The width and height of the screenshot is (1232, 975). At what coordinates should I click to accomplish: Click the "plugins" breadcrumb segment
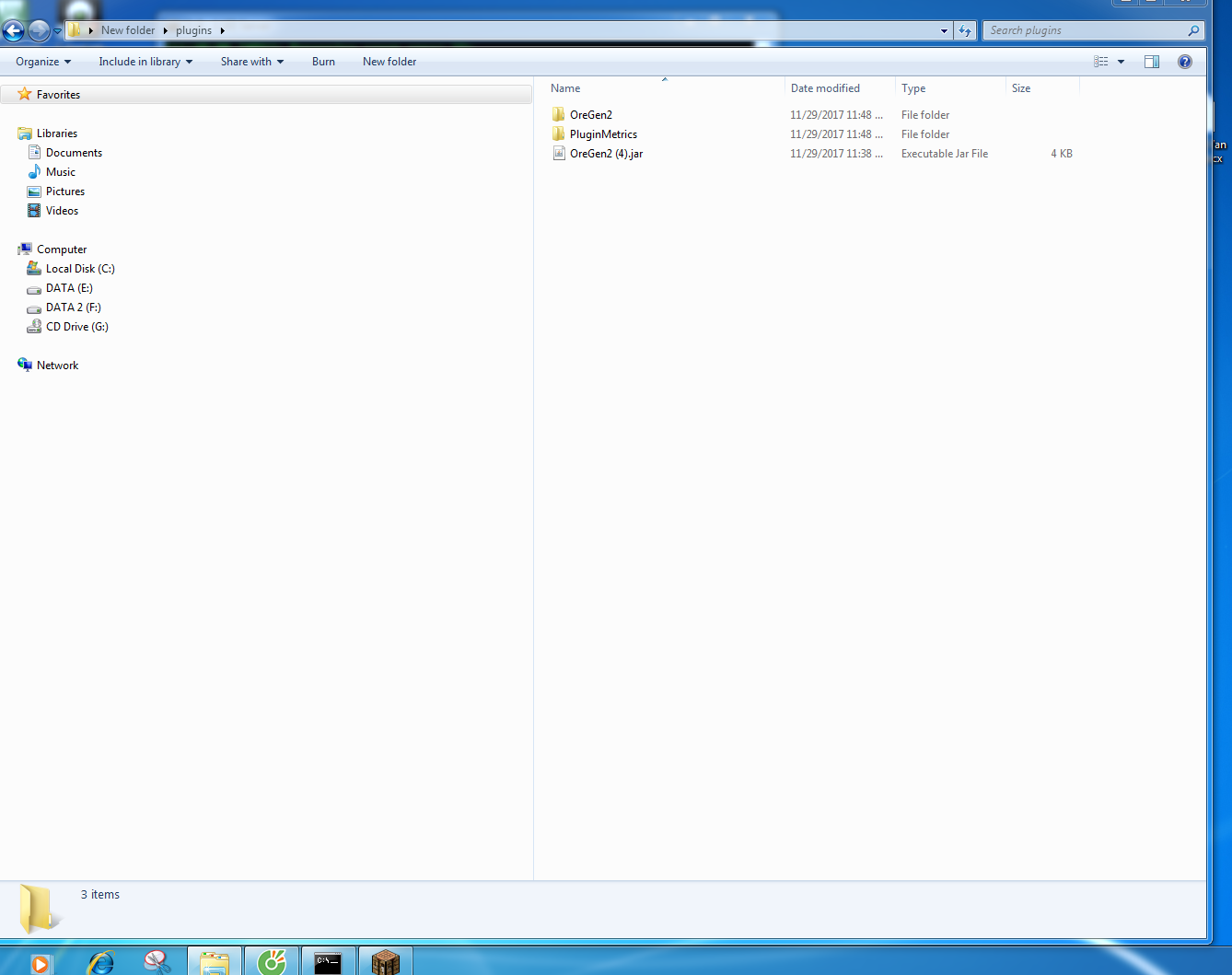click(193, 30)
